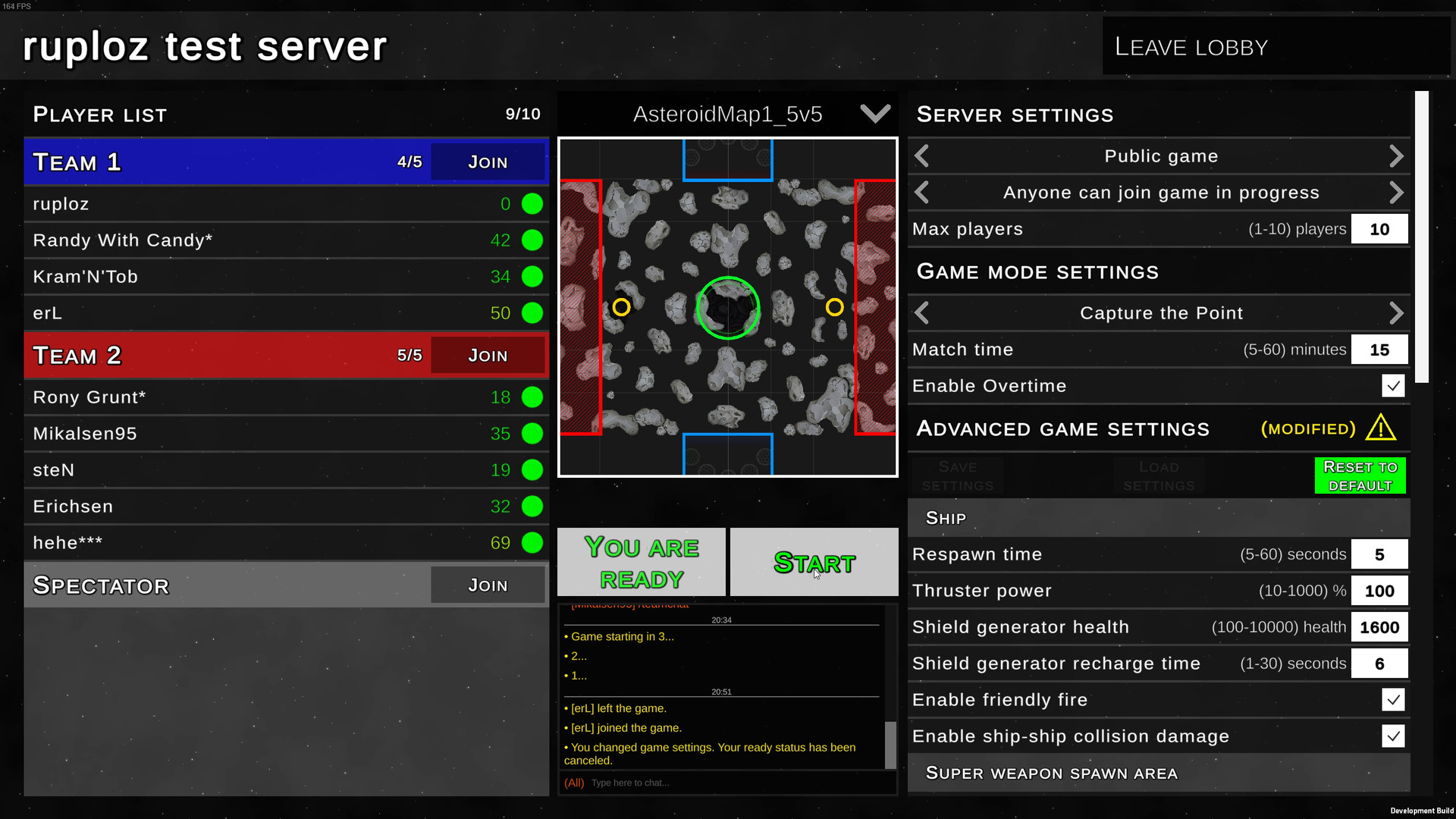
Task: Click the server settings panel scrollbar
Action: 1421,237
